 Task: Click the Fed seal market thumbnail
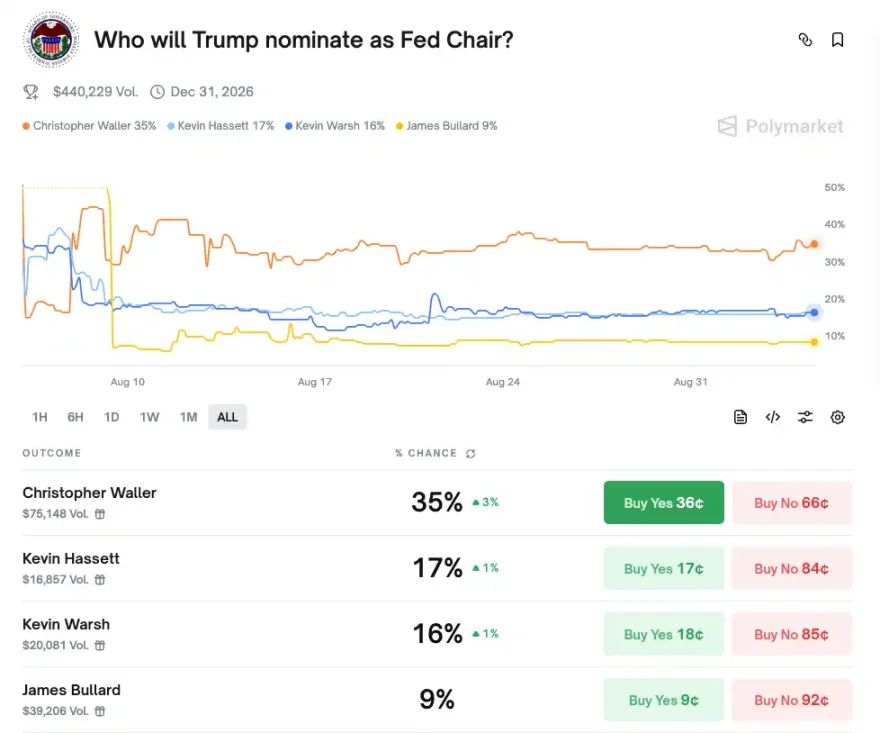(50, 41)
